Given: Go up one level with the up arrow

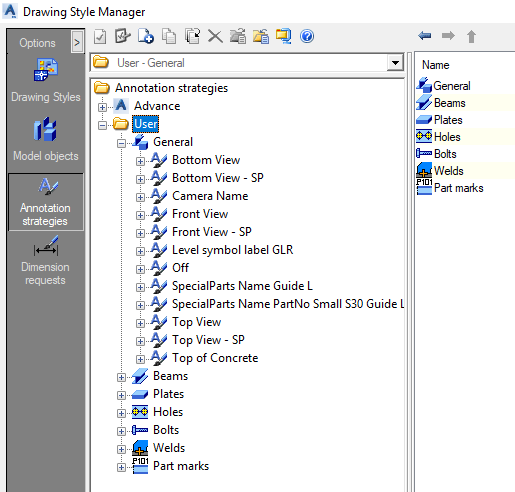Looking at the screenshot, I should (471, 36).
